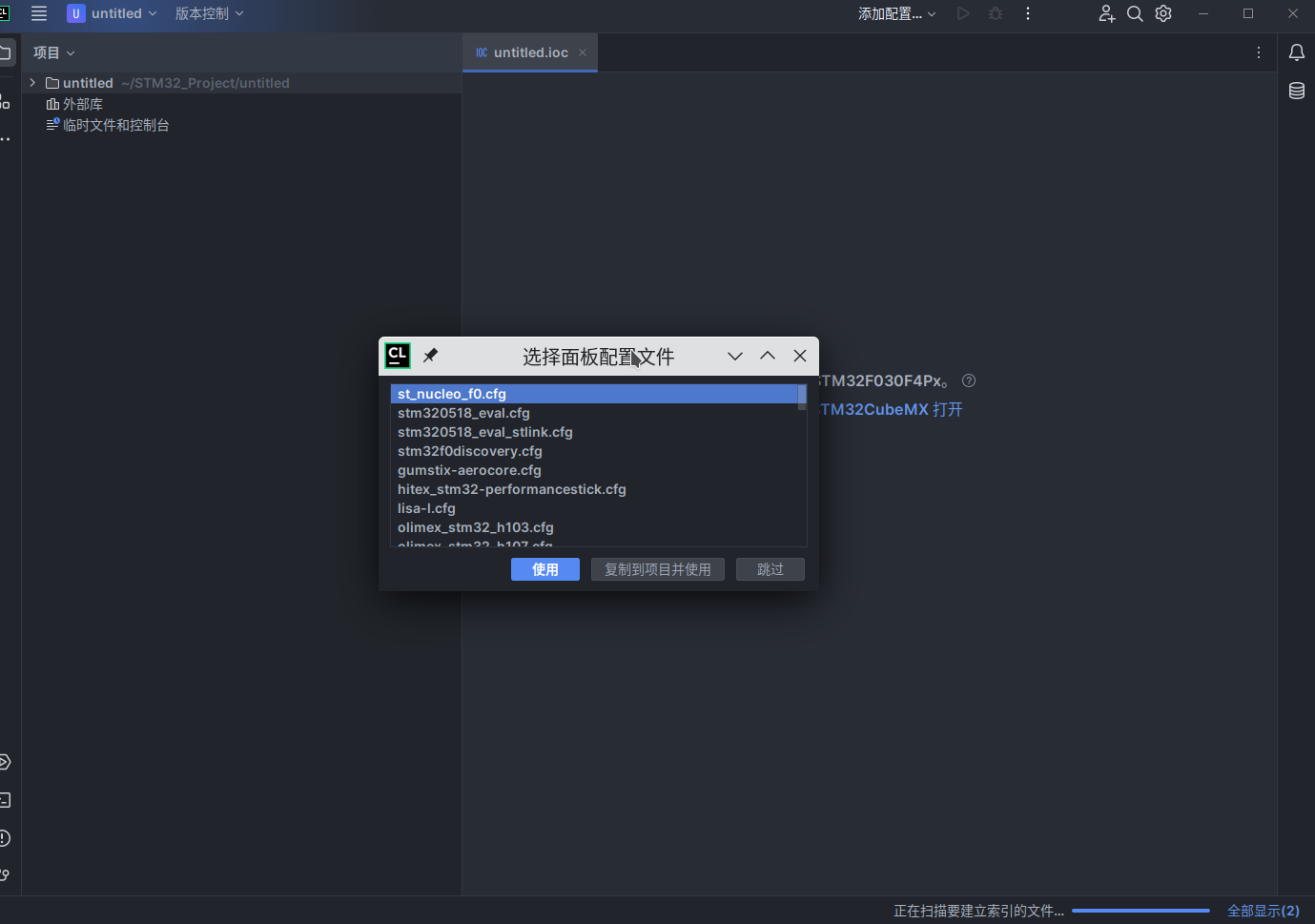The width and height of the screenshot is (1315, 924).
Task: Close the 选择面板配置文件 dialog
Action: click(800, 356)
